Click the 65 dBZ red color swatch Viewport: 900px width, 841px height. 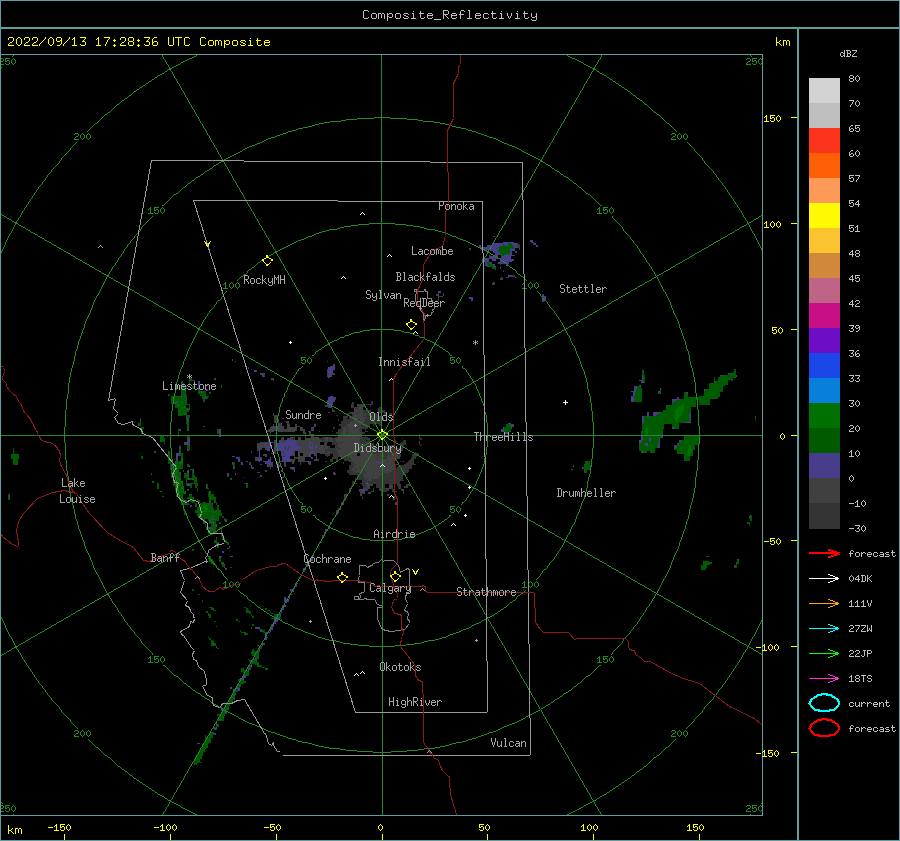(824, 141)
